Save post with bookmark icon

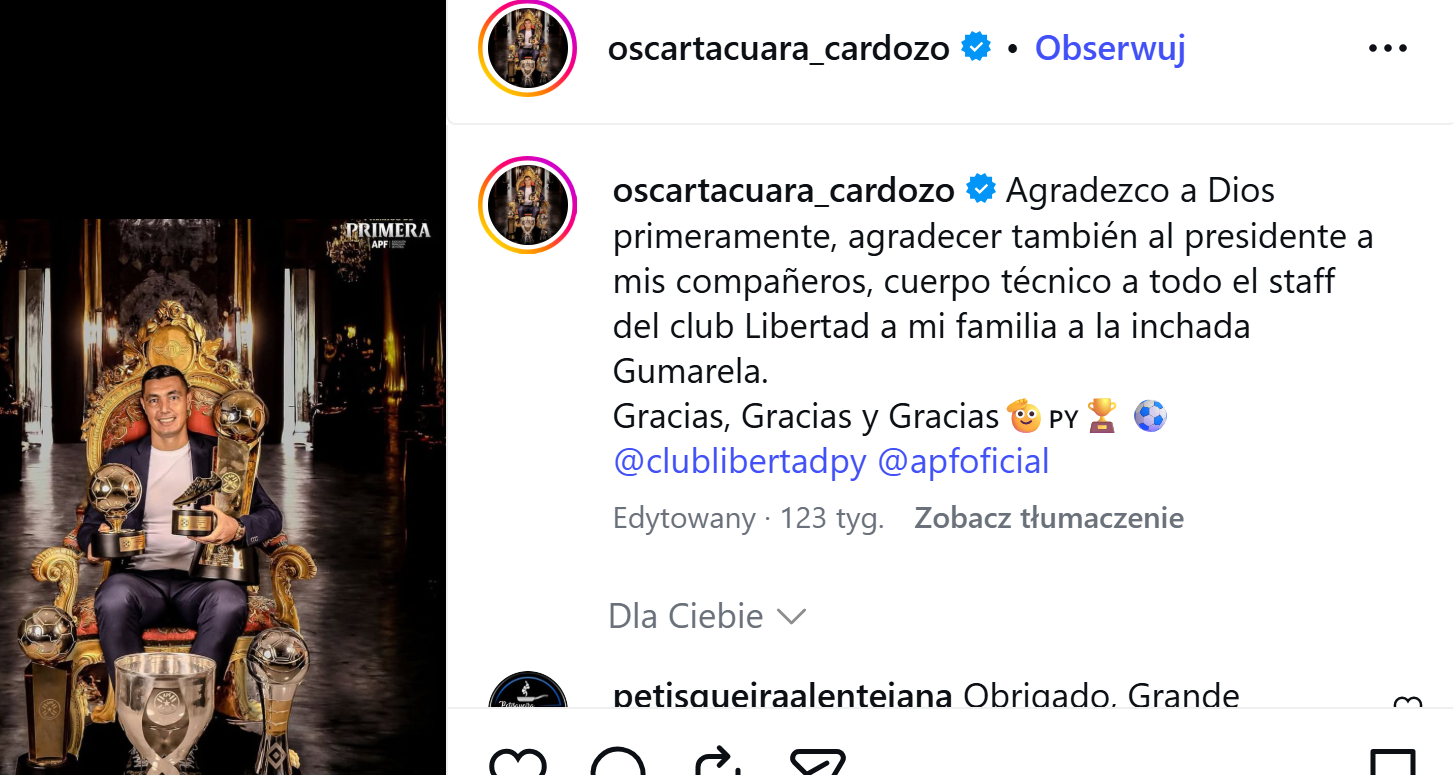click(1392, 762)
